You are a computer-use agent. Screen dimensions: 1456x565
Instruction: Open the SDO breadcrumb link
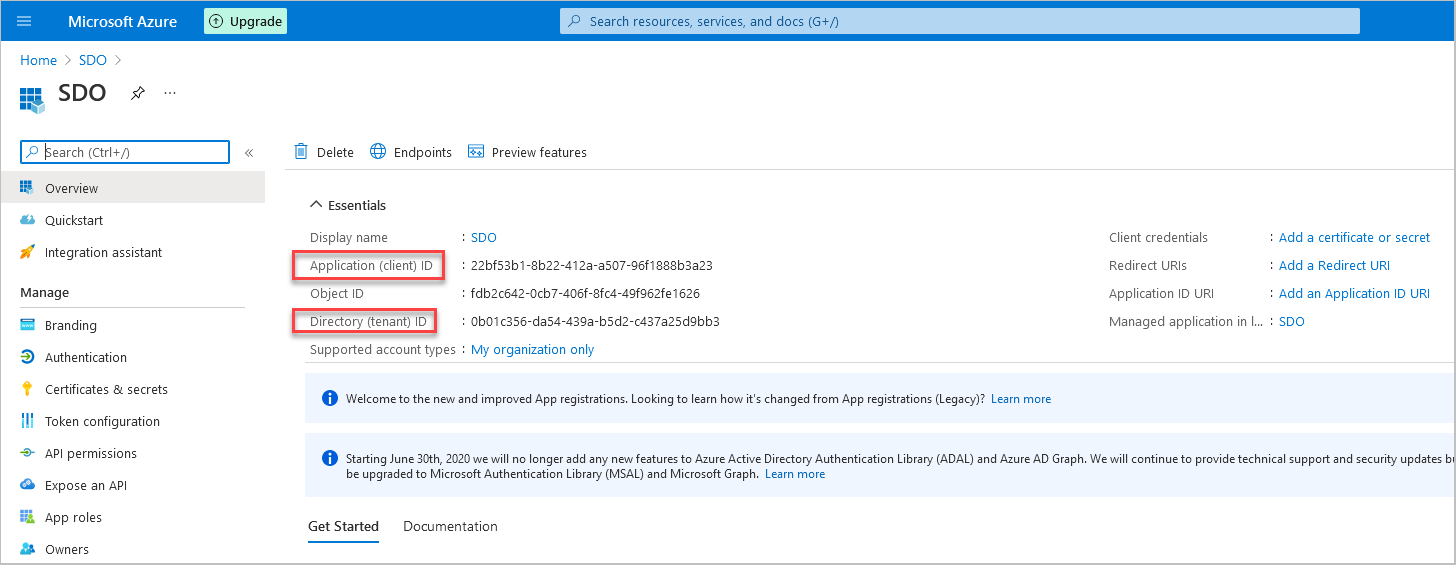[x=93, y=60]
